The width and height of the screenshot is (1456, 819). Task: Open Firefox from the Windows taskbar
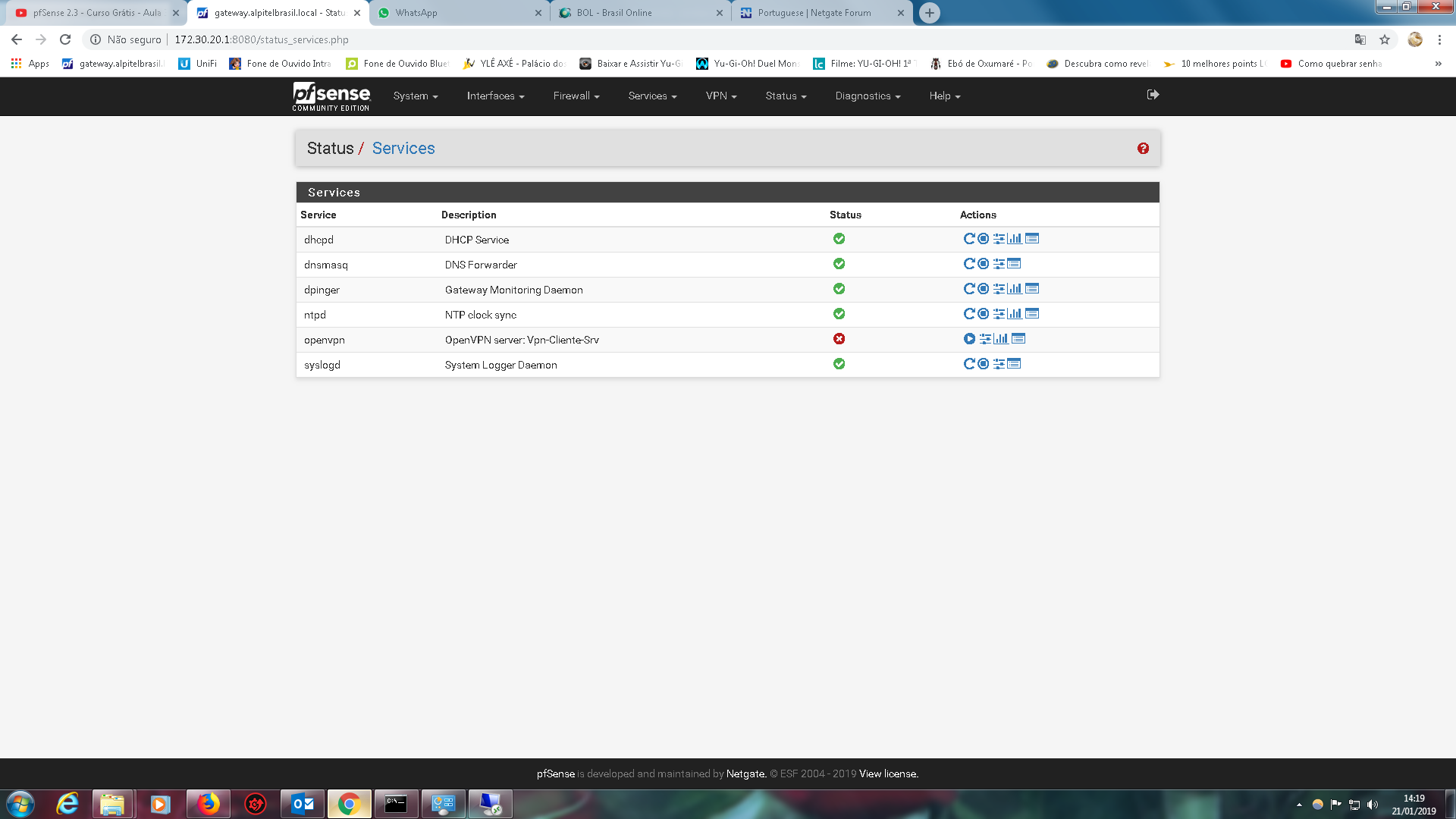tap(208, 804)
